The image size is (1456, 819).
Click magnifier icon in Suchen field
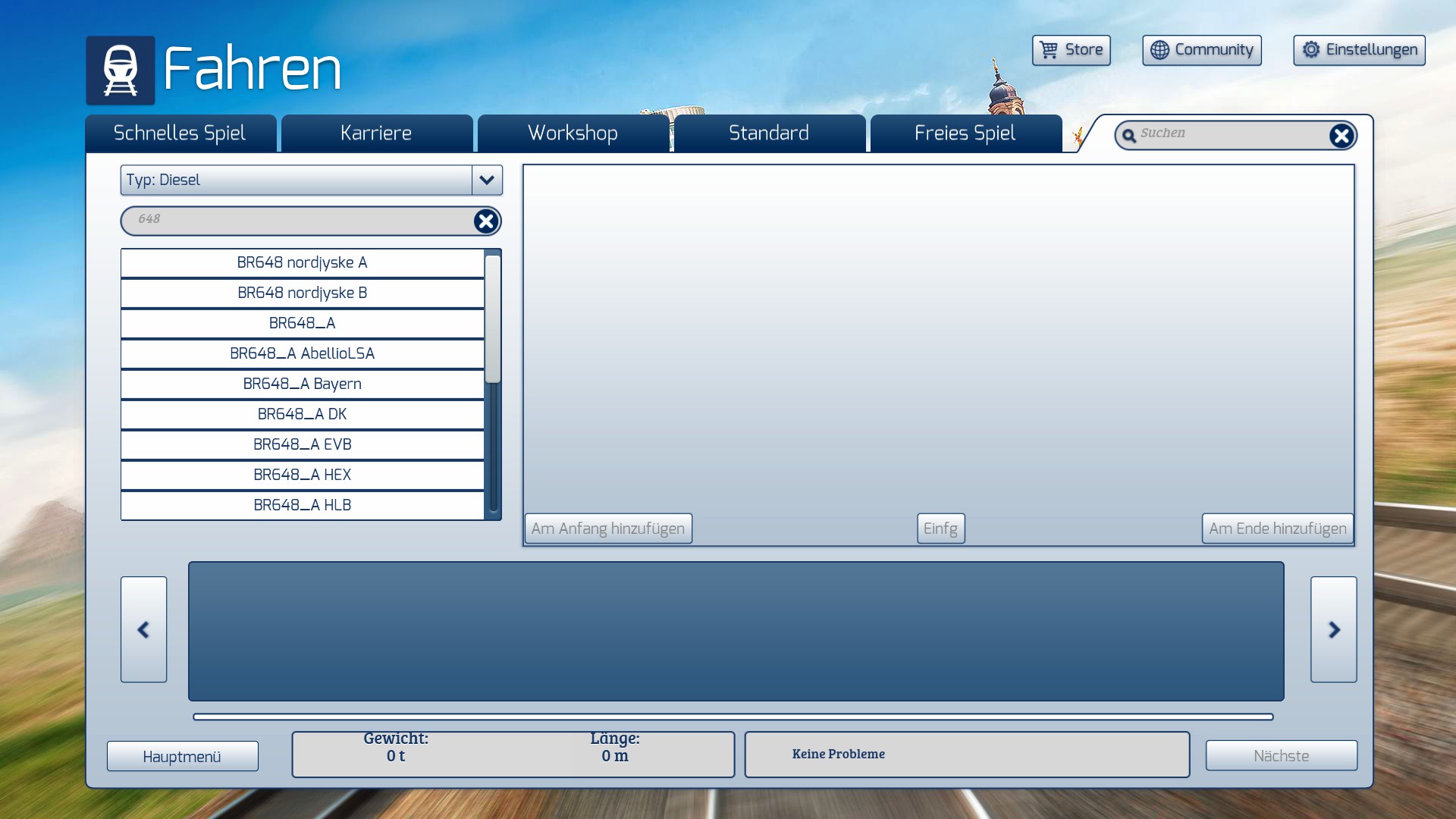click(1129, 136)
